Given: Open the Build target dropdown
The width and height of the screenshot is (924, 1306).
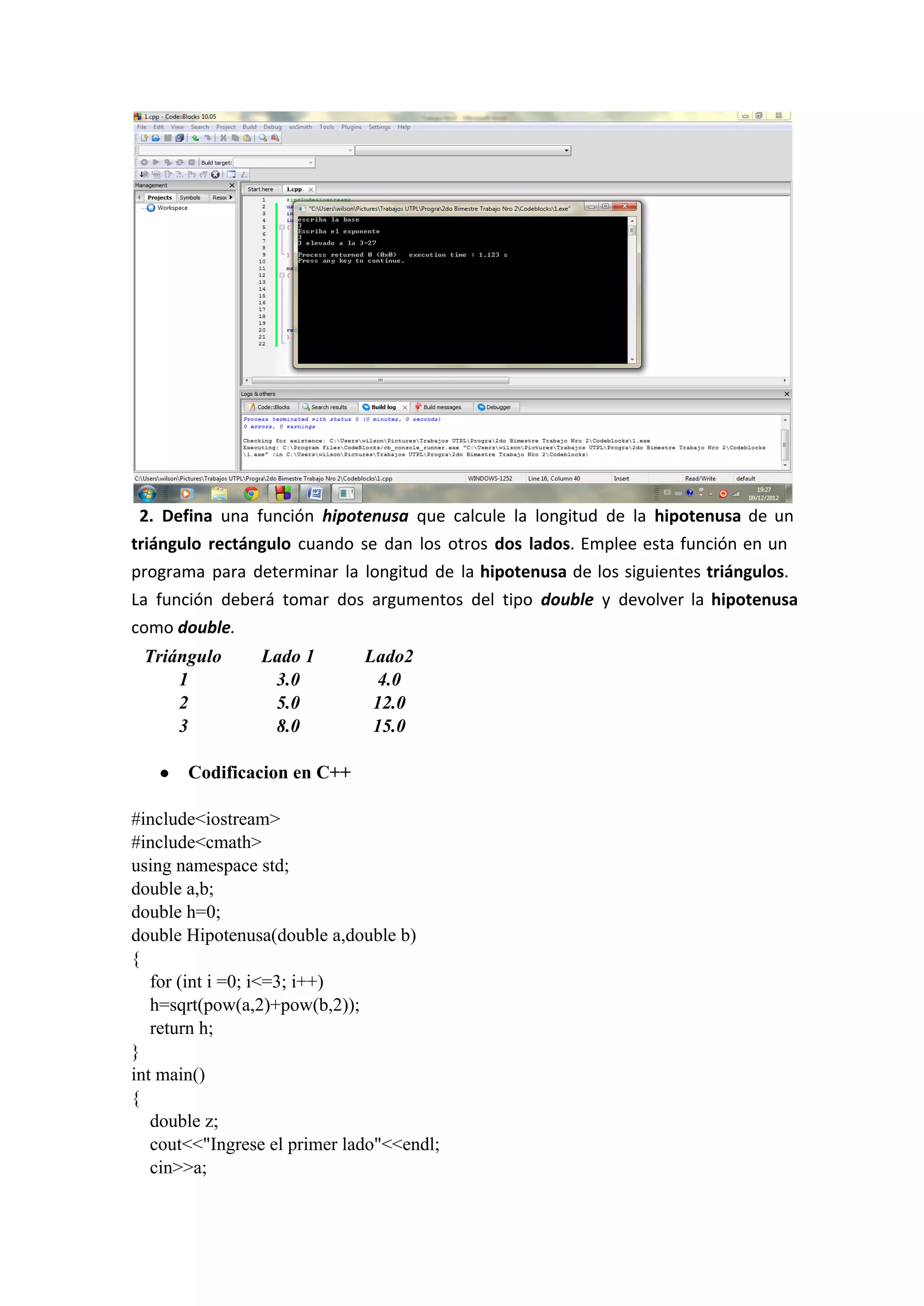Looking at the screenshot, I should pos(274,163).
